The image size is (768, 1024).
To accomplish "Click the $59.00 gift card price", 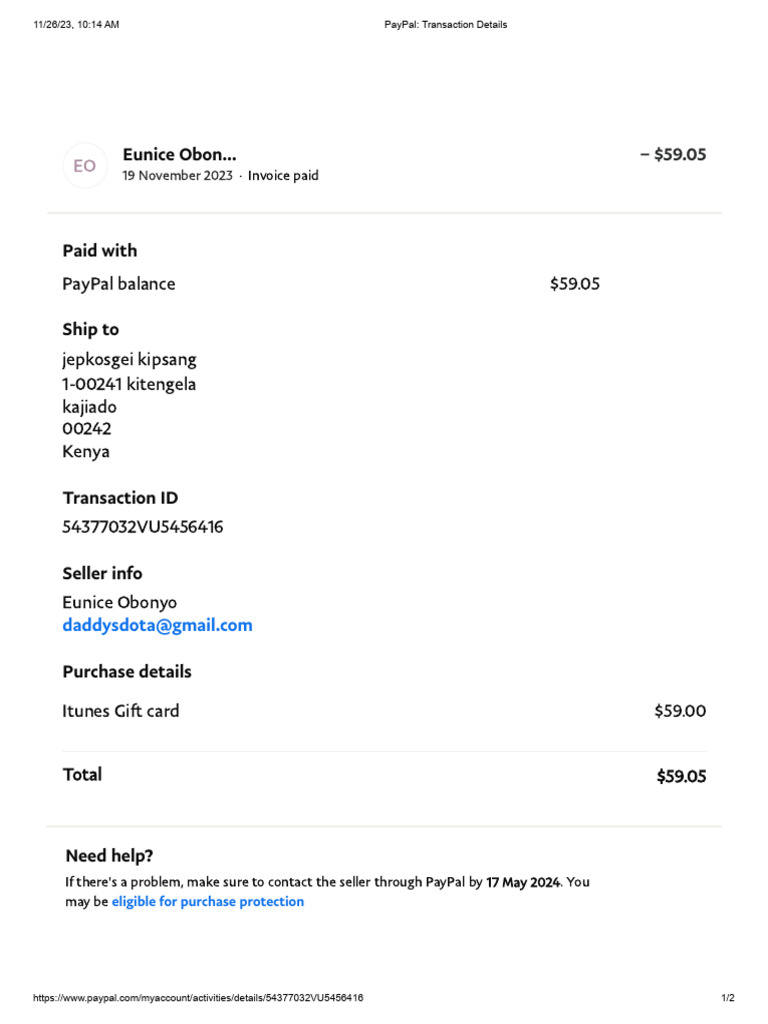I will [x=680, y=712].
